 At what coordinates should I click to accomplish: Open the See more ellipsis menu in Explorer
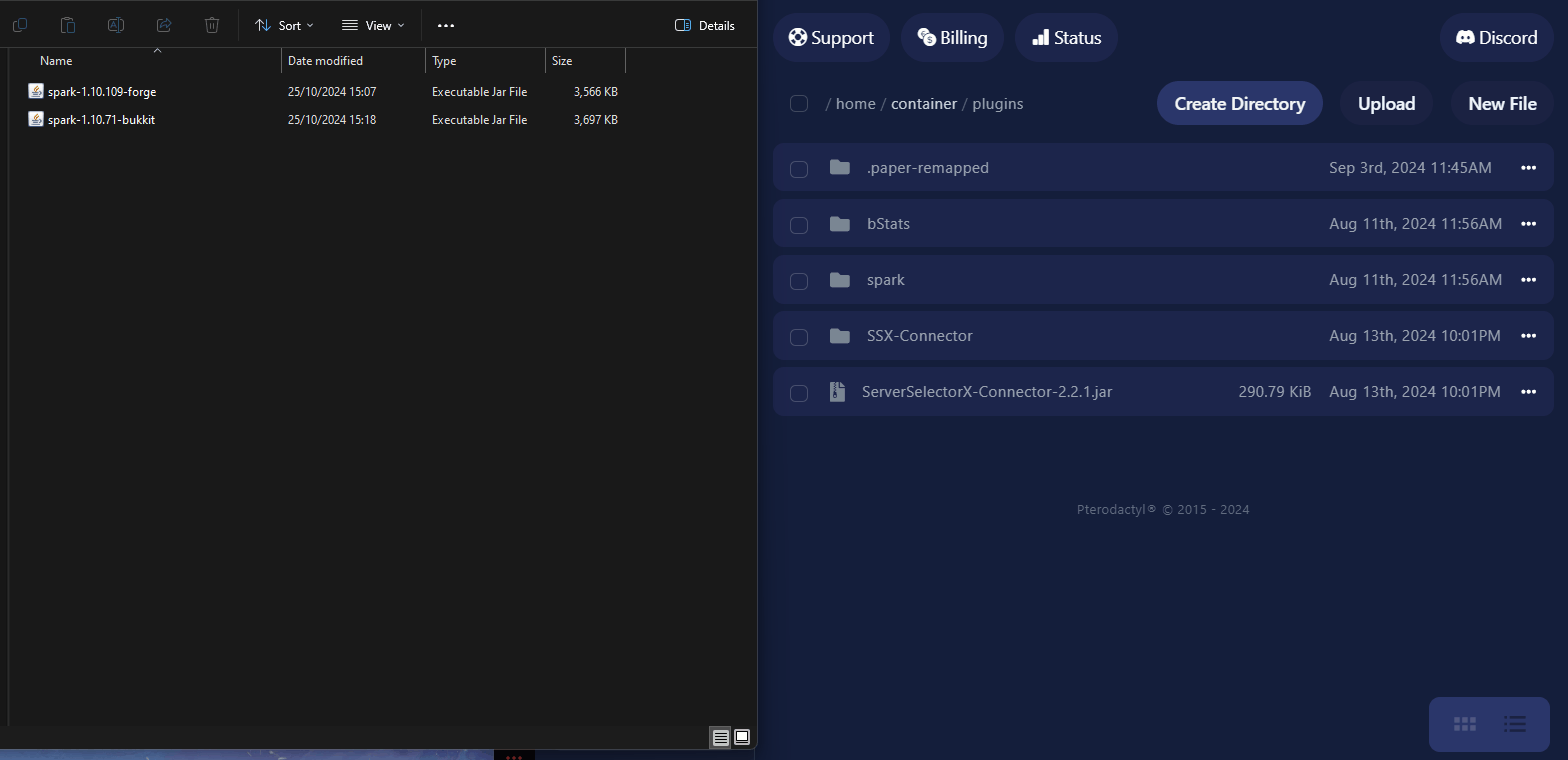(x=446, y=25)
